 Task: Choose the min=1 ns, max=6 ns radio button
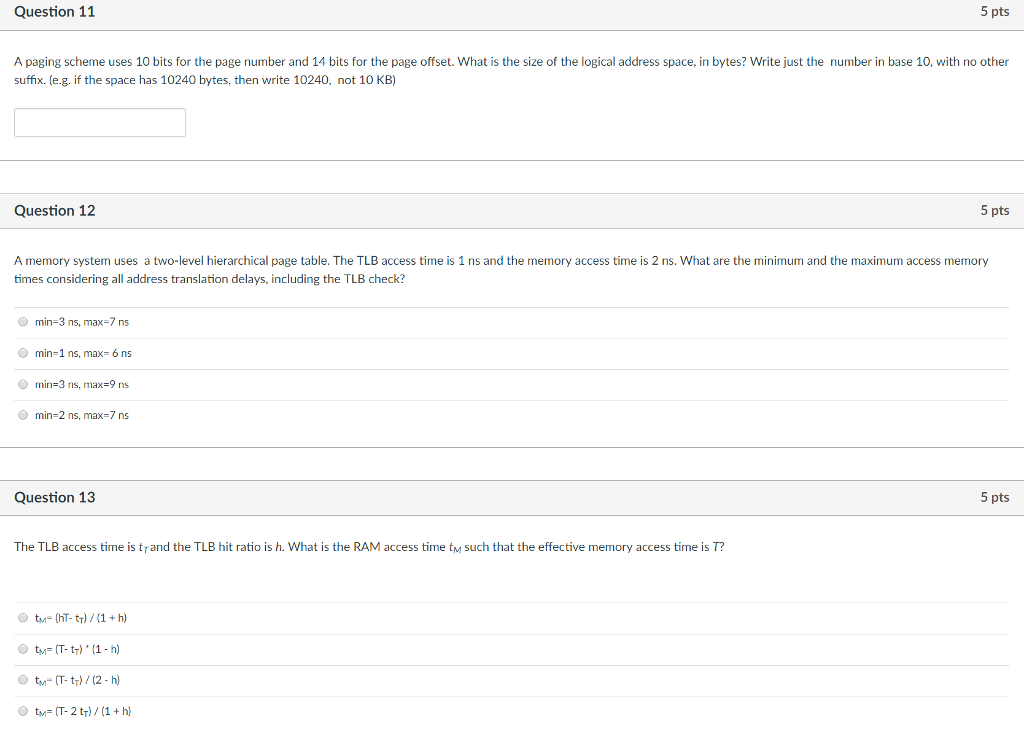pyautogui.click(x=23, y=353)
